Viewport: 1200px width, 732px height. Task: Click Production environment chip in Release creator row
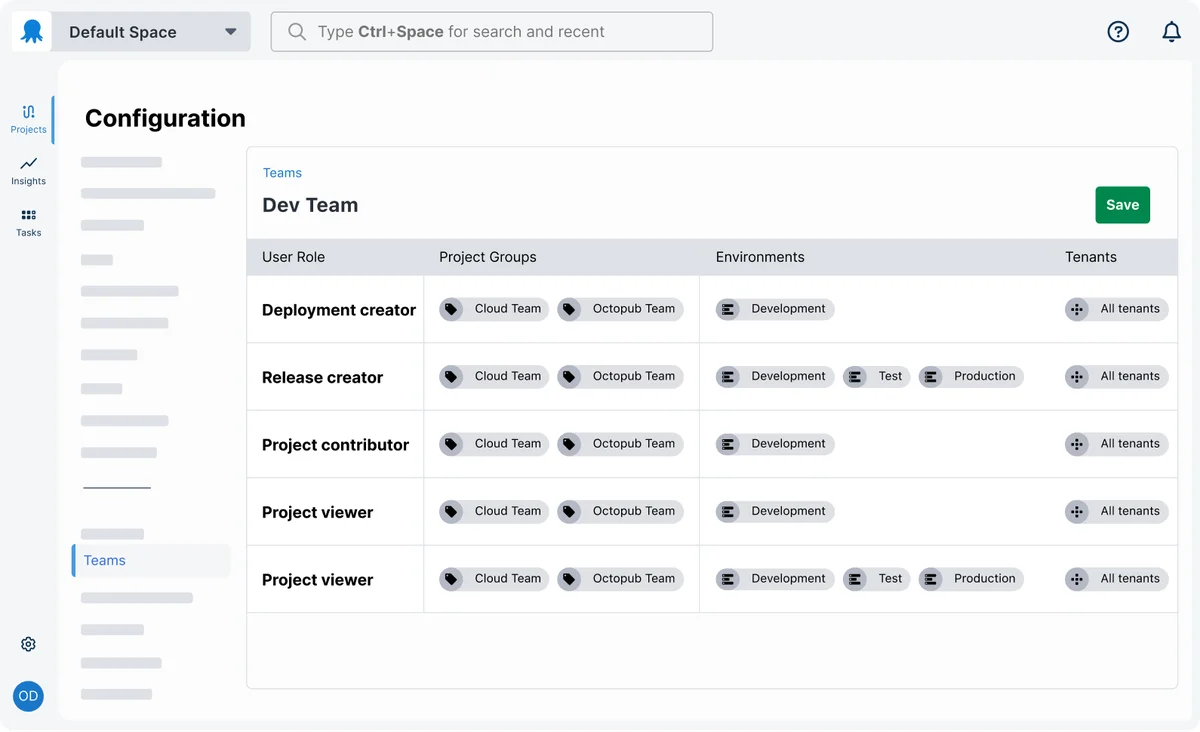pyautogui.click(x=971, y=377)
